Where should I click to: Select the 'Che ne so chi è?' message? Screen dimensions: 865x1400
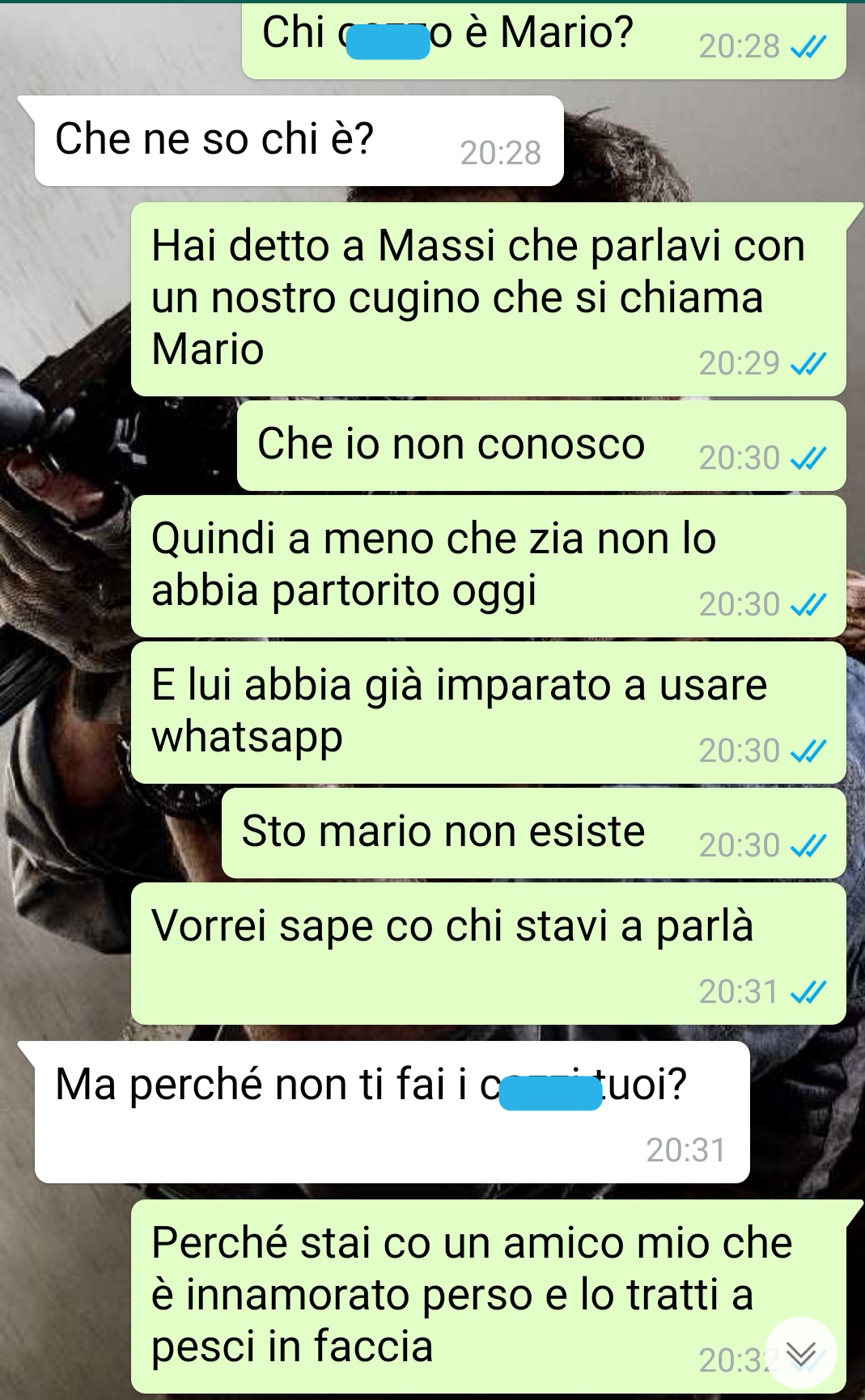pos(299,141)
